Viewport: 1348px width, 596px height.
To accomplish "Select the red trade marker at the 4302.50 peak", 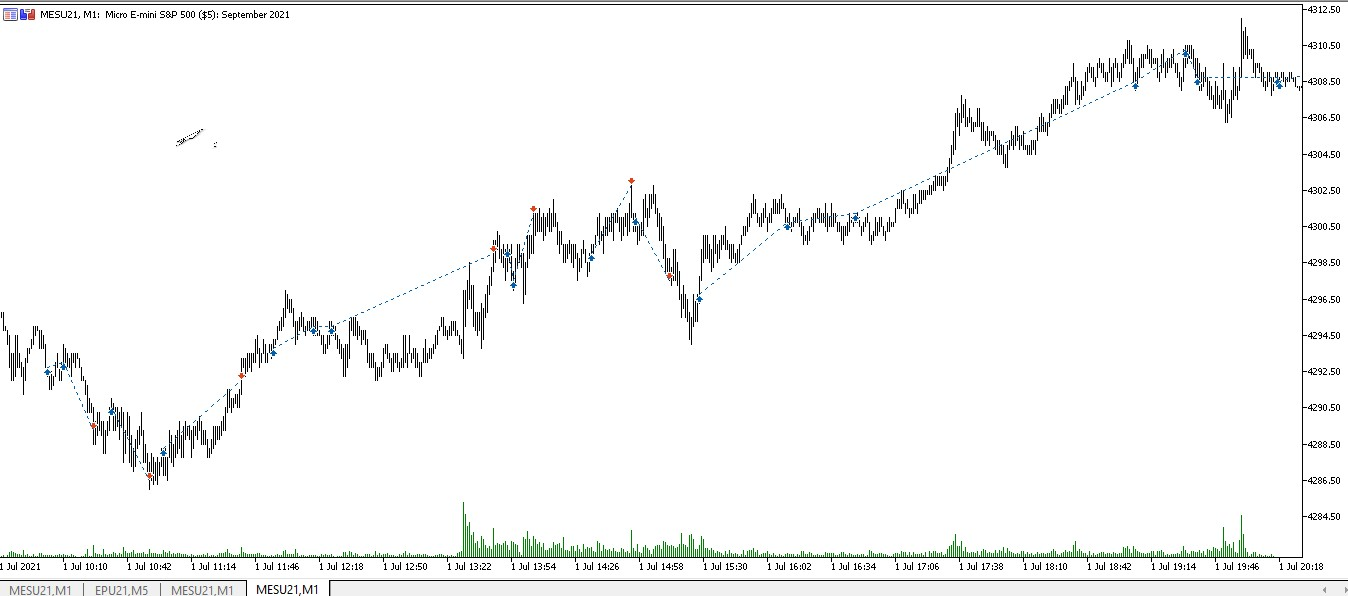I will 631,181.
